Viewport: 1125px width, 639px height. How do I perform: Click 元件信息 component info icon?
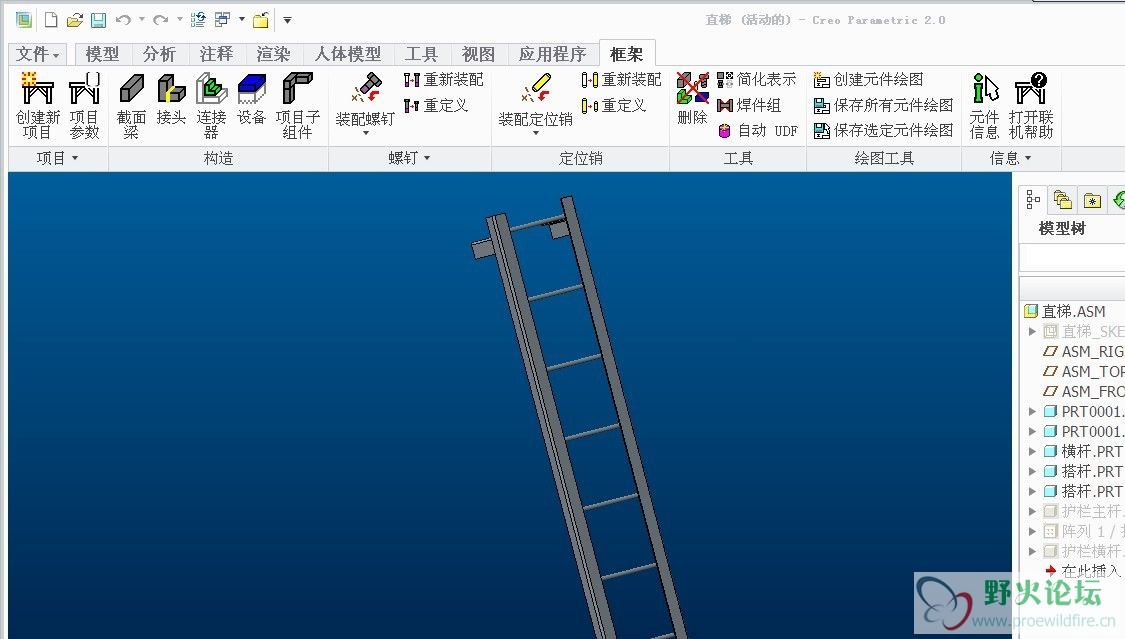pos(984,106)
